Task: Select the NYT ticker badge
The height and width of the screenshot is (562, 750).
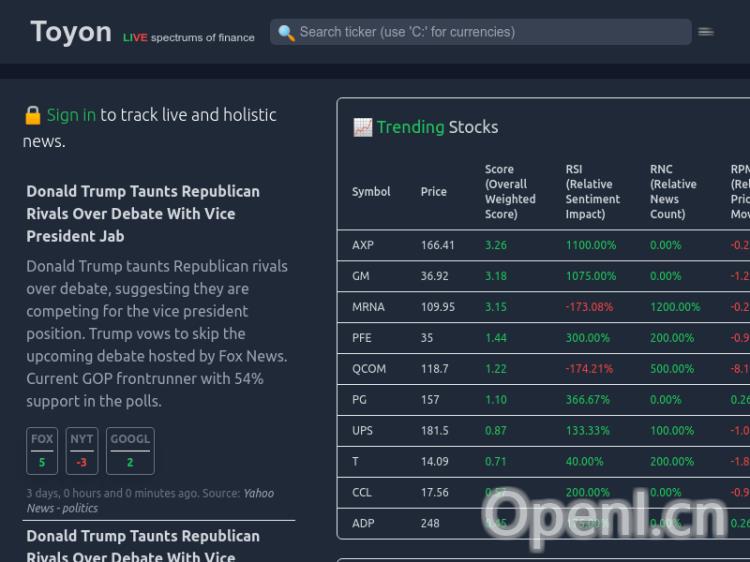Action: (x=82, y=450)
